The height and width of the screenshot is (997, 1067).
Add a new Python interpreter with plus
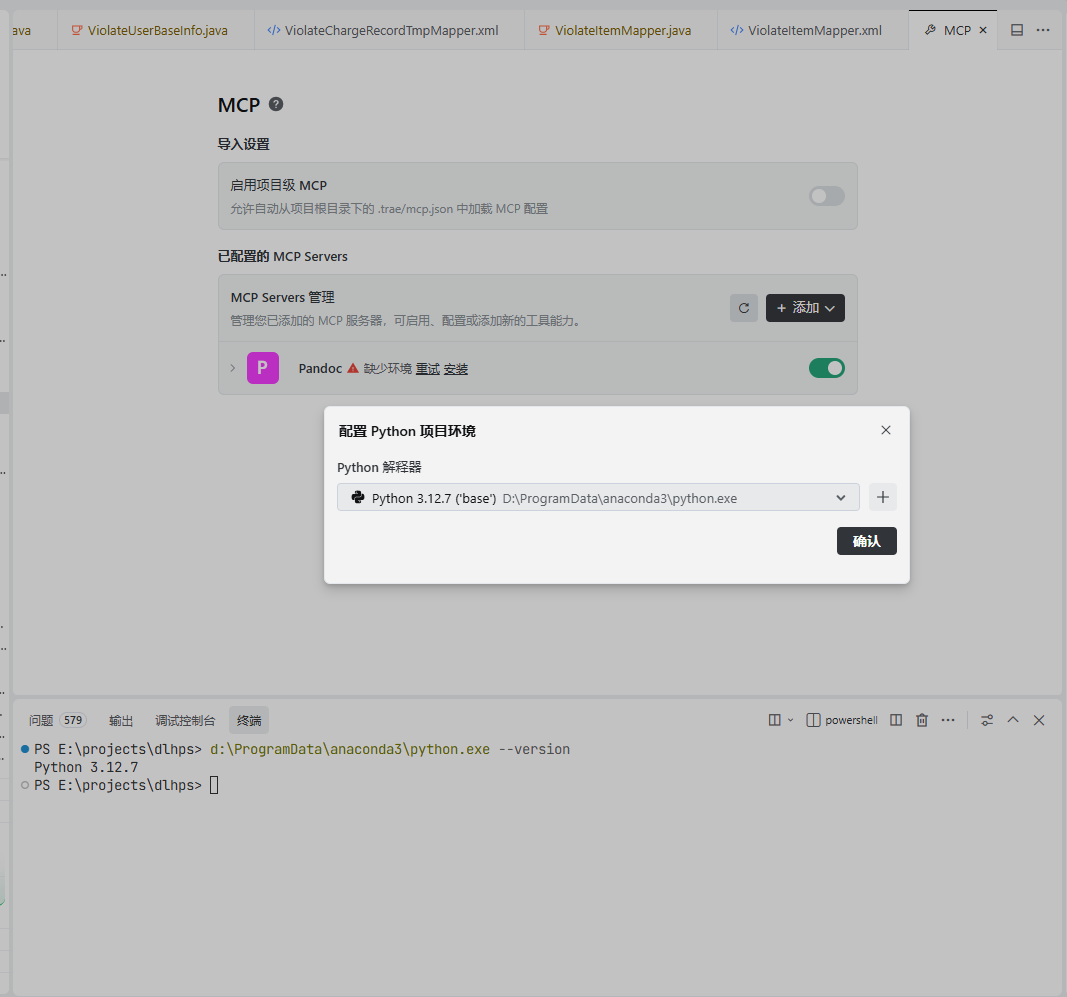tap(883, 497)
